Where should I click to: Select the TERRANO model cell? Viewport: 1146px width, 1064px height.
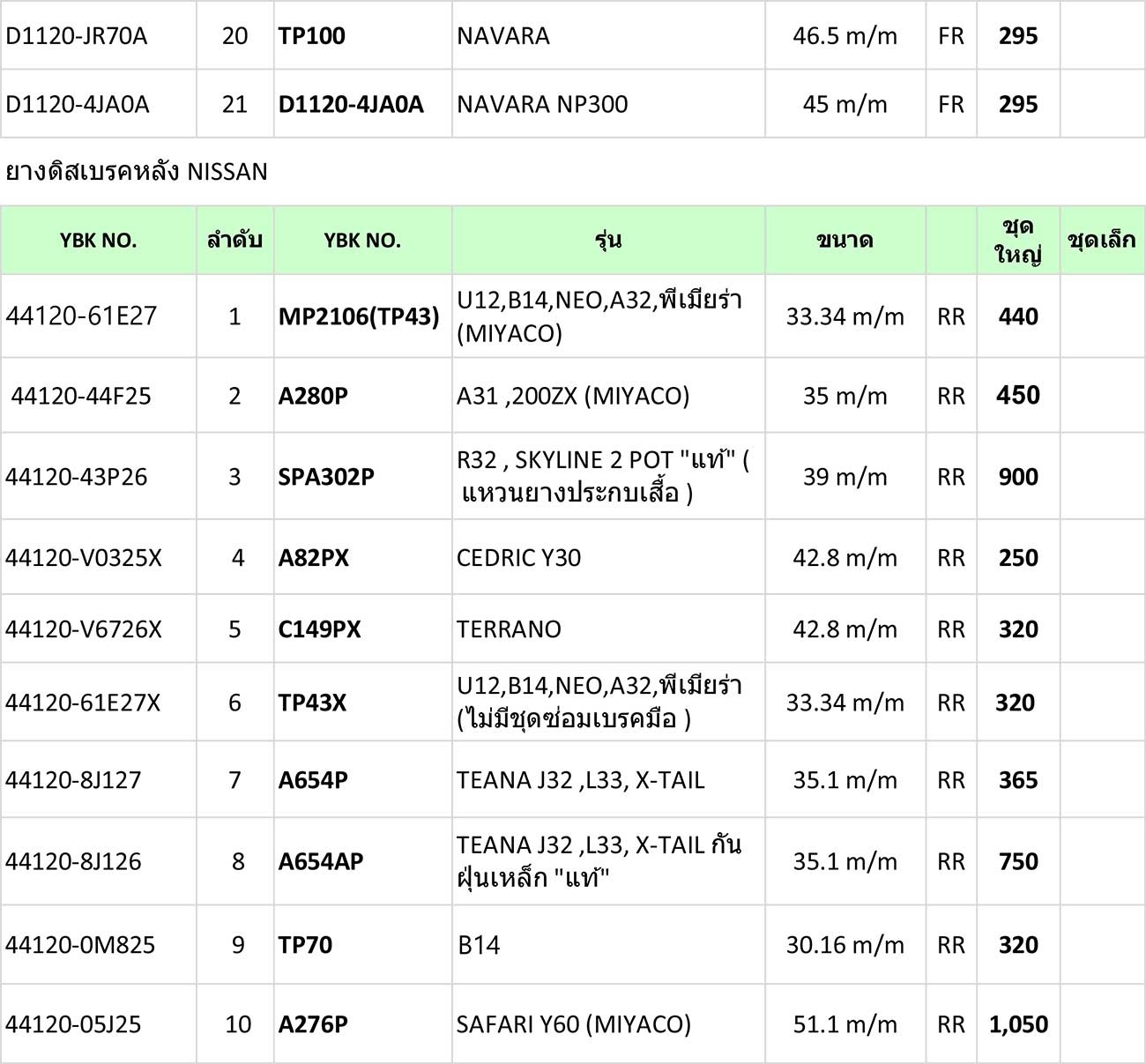608,629
